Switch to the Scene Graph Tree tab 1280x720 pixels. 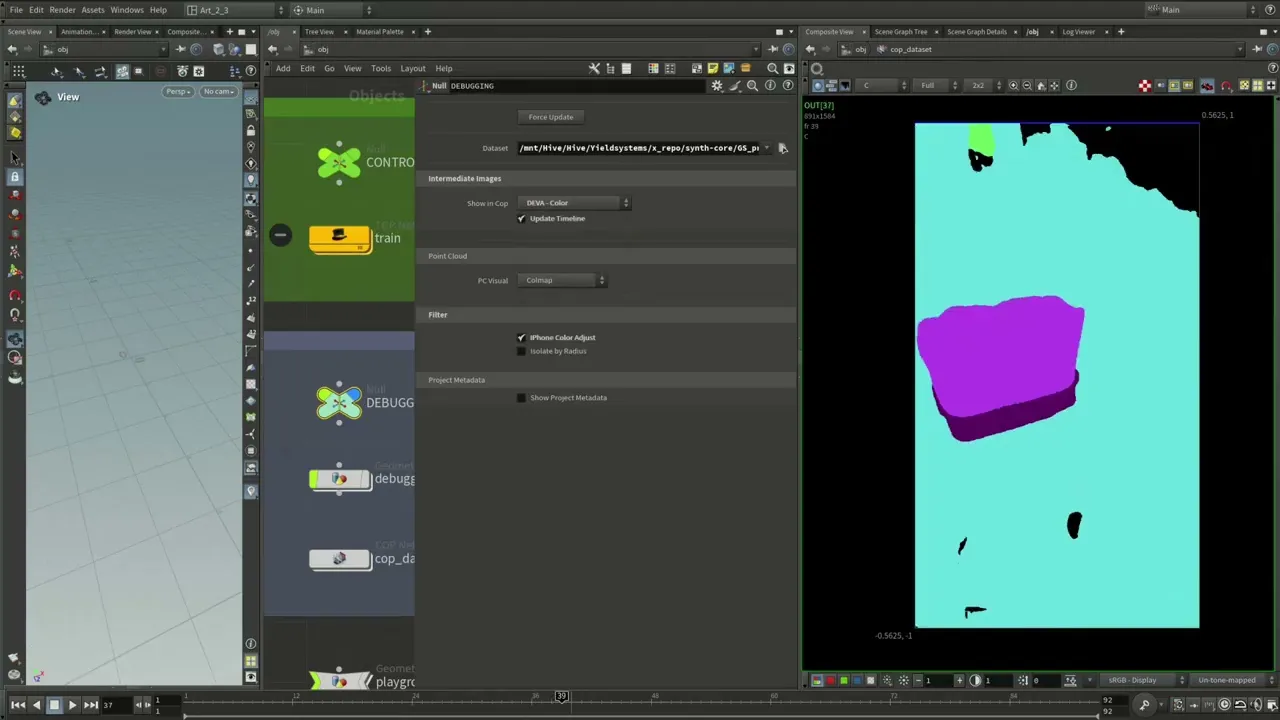(900, 32)
